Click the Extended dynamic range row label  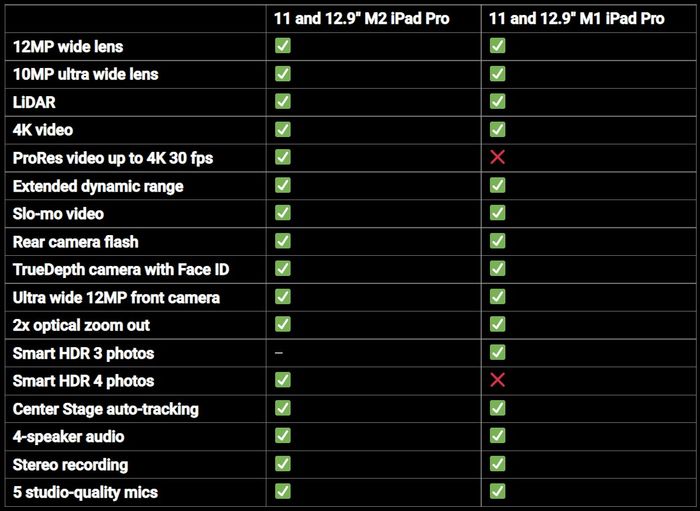(x=98, y=186)
